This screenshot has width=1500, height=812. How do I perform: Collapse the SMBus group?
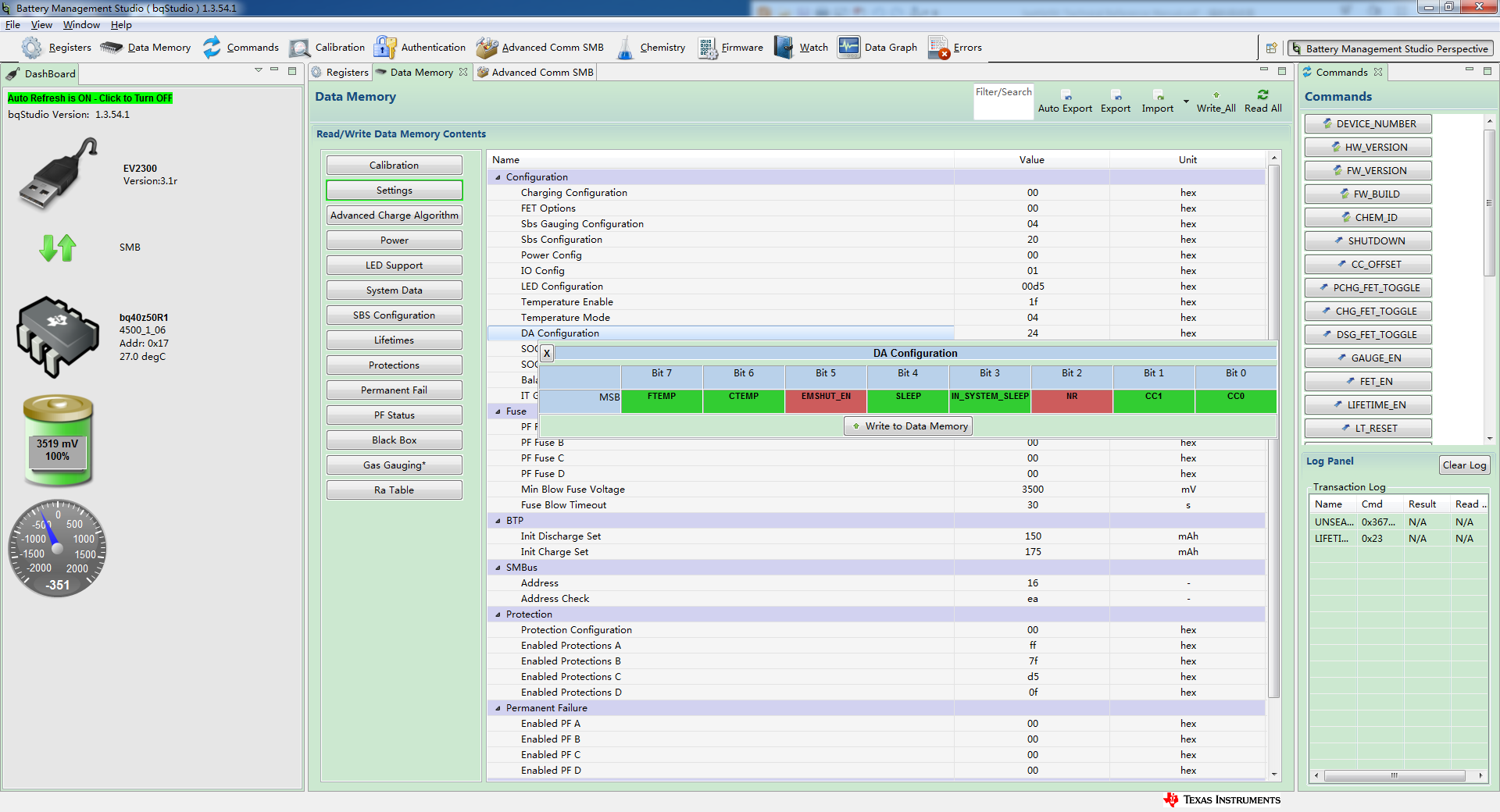(x=498, y=568)
